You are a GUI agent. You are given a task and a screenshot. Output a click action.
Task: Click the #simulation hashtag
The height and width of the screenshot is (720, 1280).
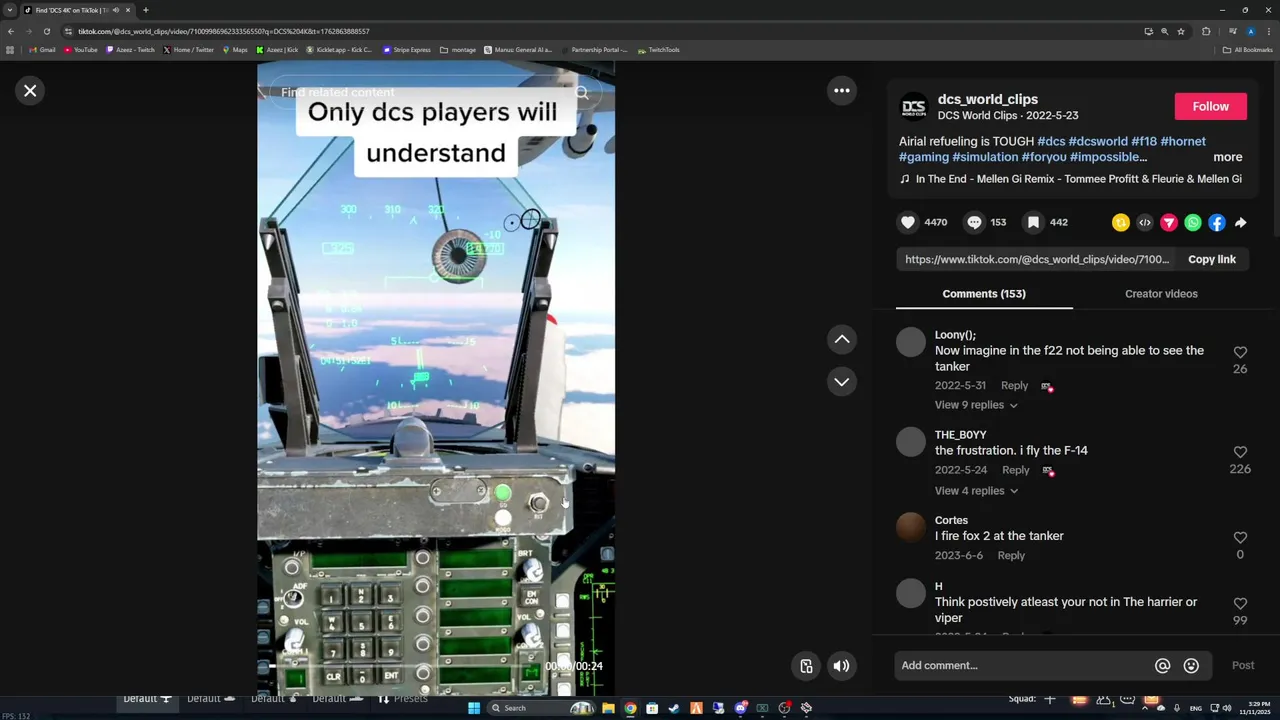985,158
